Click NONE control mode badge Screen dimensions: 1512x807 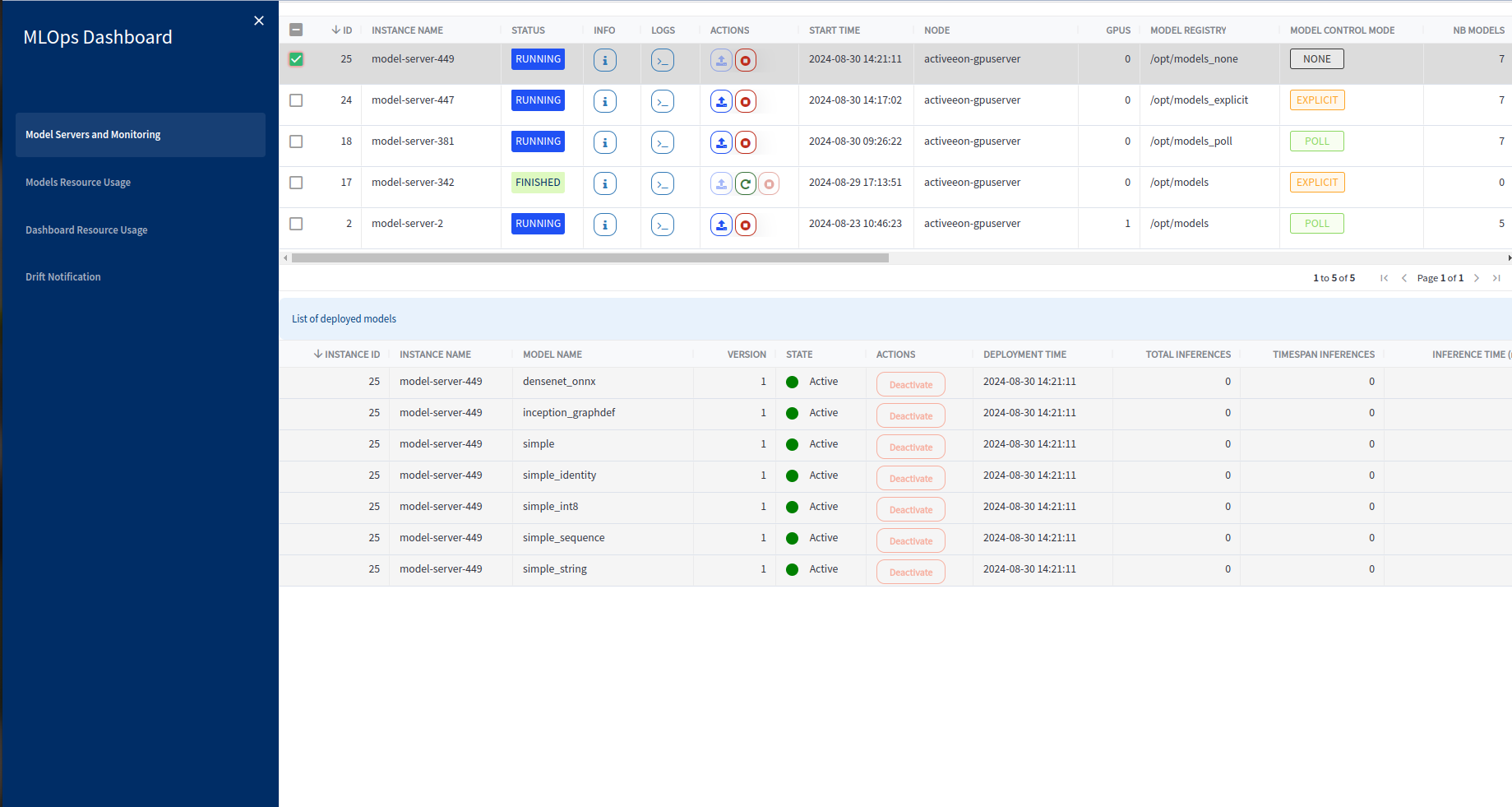point(1317,59)
